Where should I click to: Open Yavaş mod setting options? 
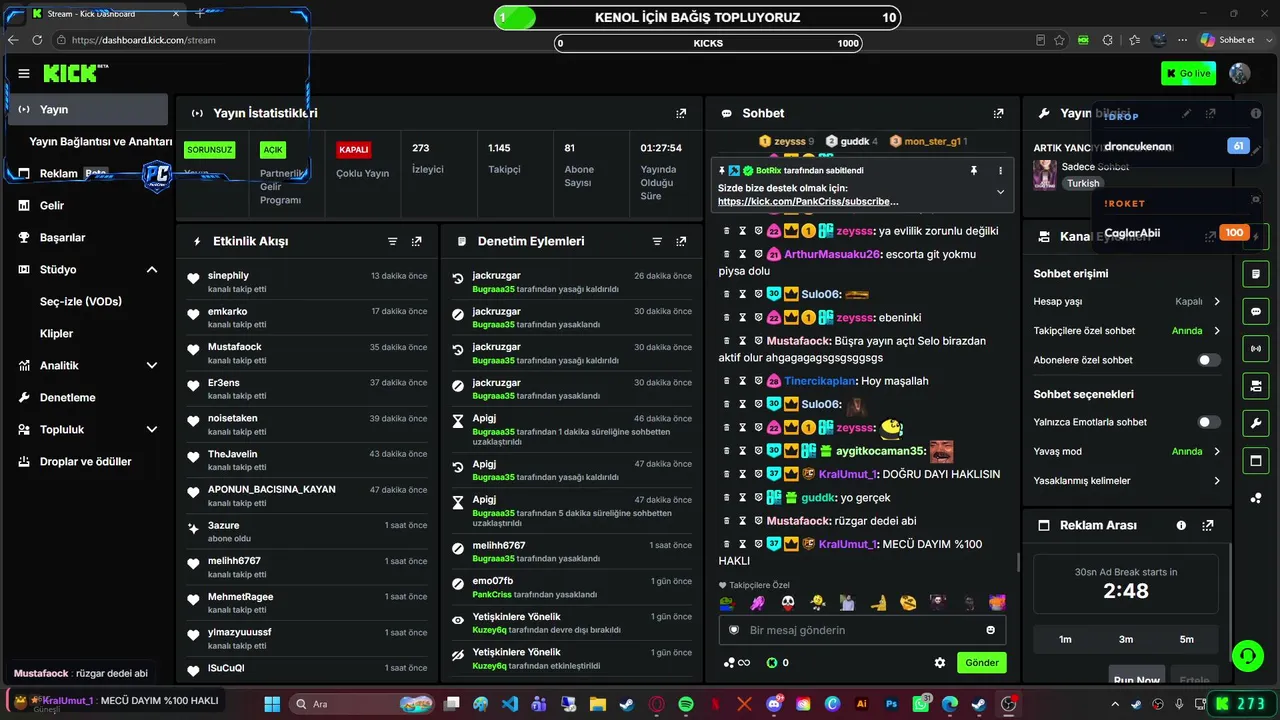click(1127, 451)
